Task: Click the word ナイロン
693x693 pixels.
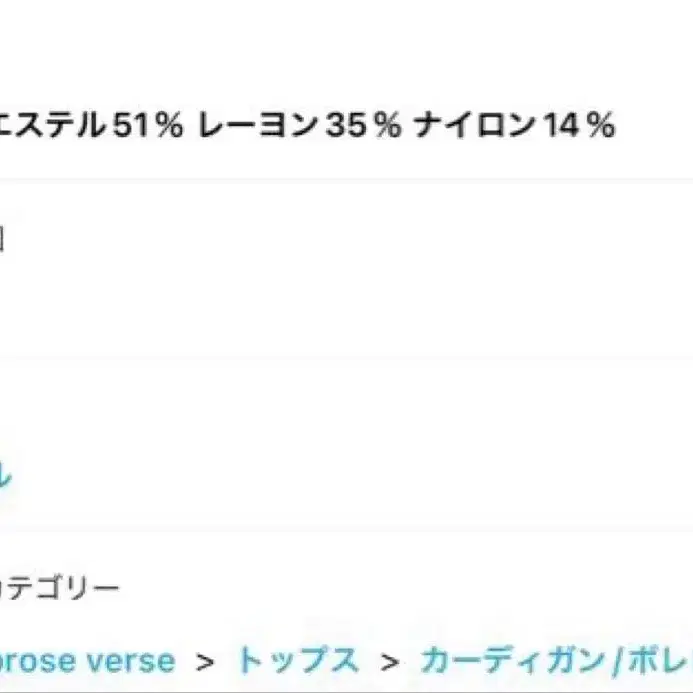Action: 477,127
